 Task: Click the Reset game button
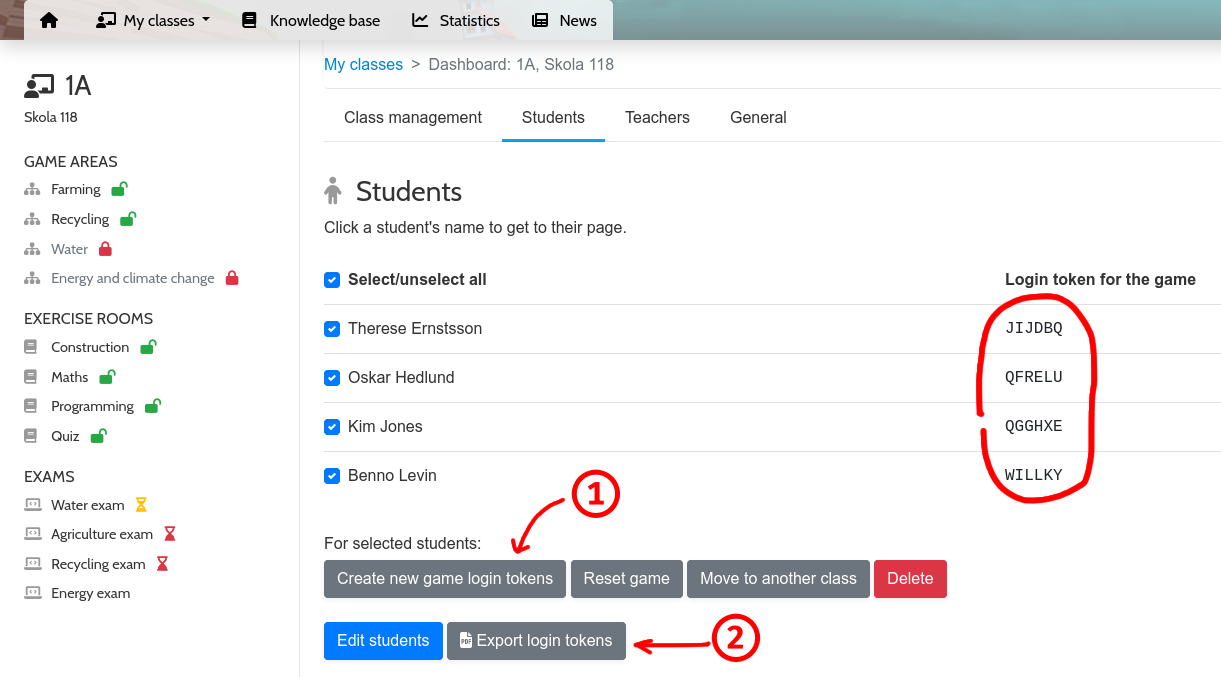pyautogui.click(x=626, y=579)
